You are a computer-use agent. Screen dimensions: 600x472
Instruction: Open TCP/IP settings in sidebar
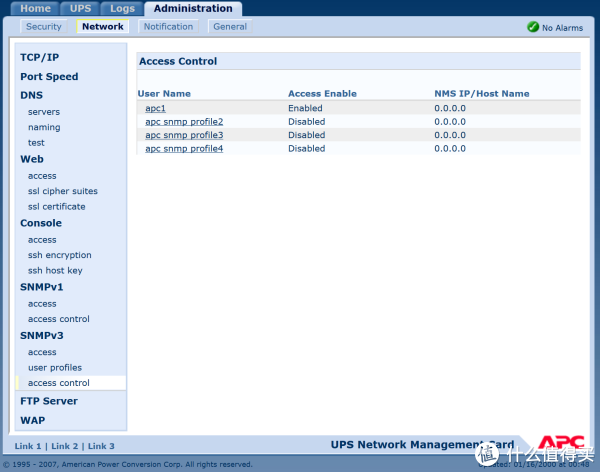[39, 57]
